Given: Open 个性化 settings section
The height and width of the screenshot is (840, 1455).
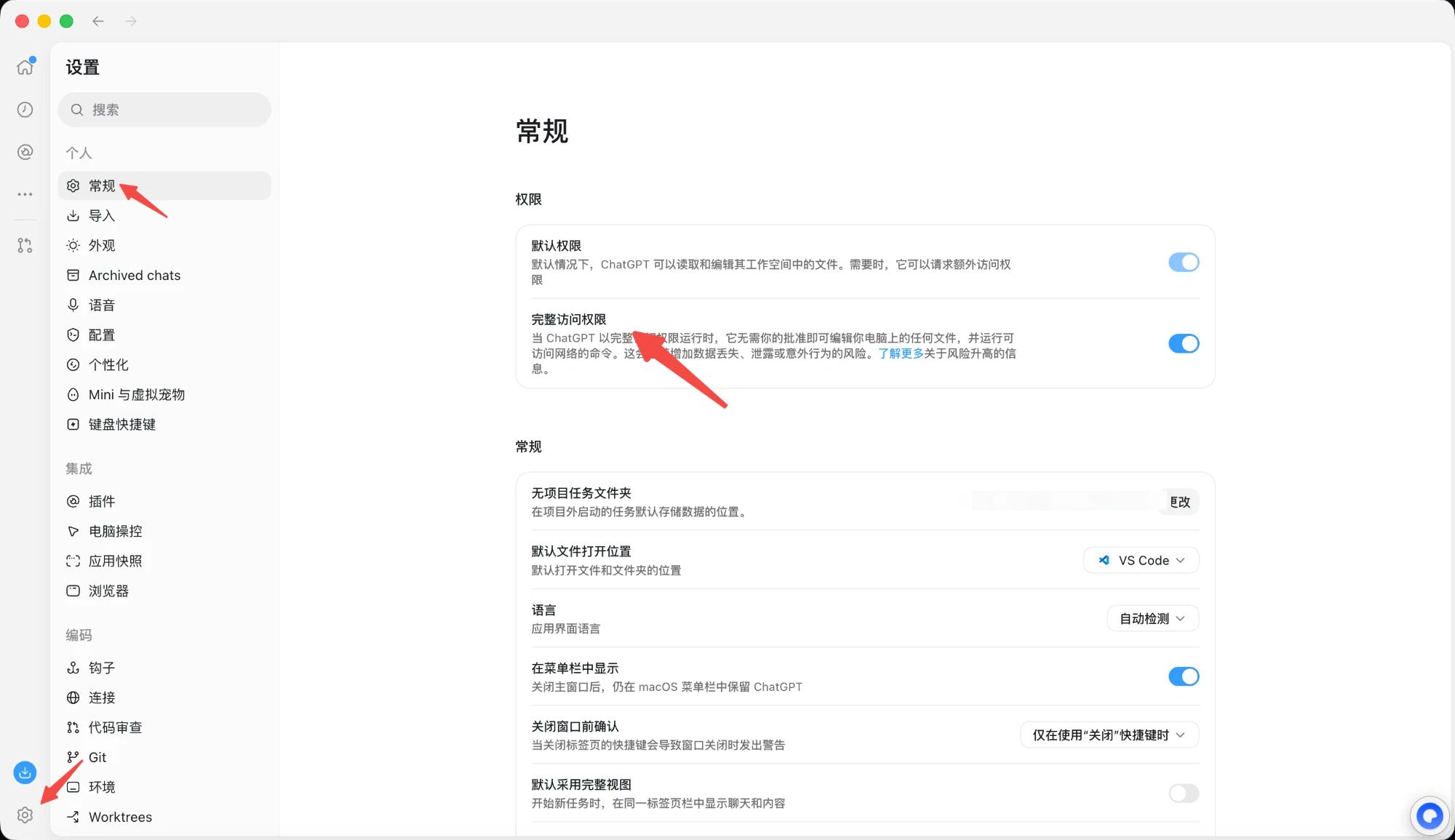Looking at the screenshot, I should [164, 365].
